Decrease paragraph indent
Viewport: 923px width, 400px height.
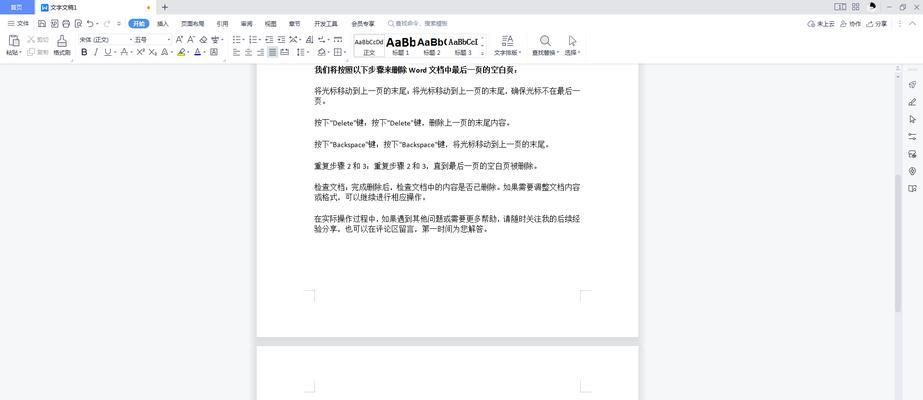coord(269,39)
